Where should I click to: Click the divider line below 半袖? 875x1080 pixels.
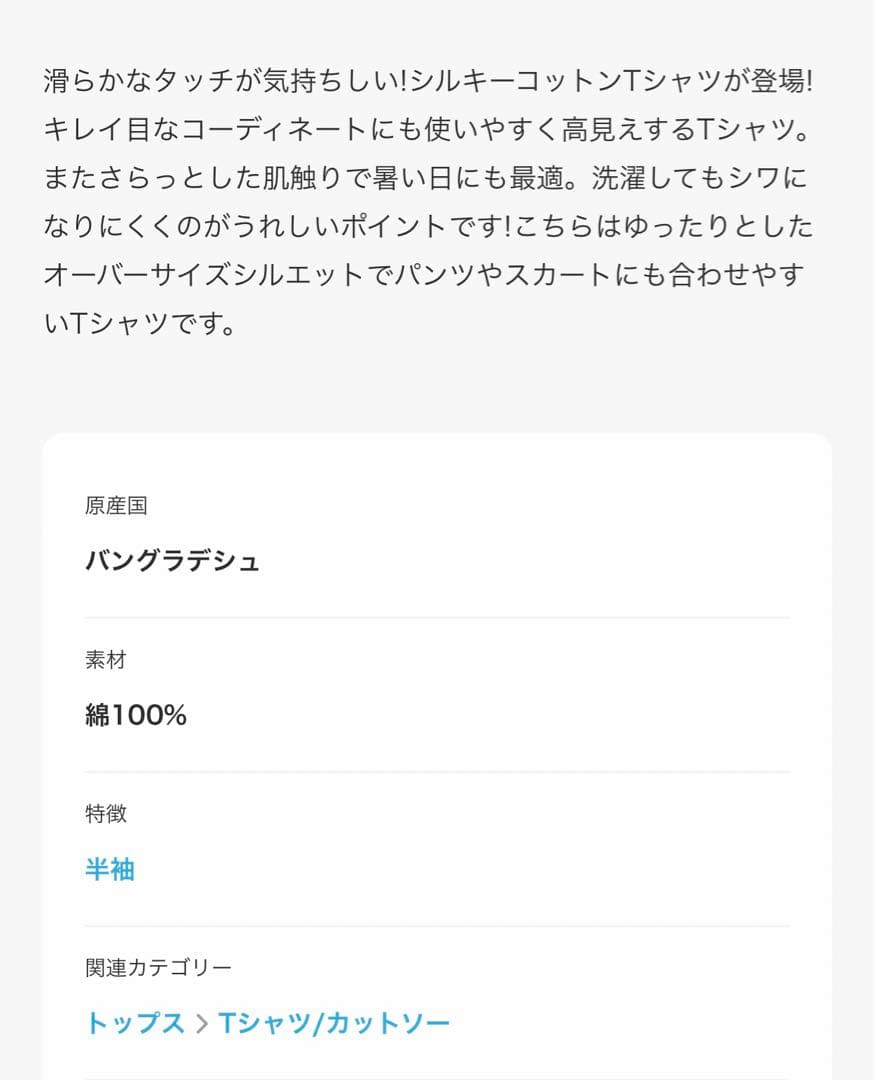coord(437,926)
